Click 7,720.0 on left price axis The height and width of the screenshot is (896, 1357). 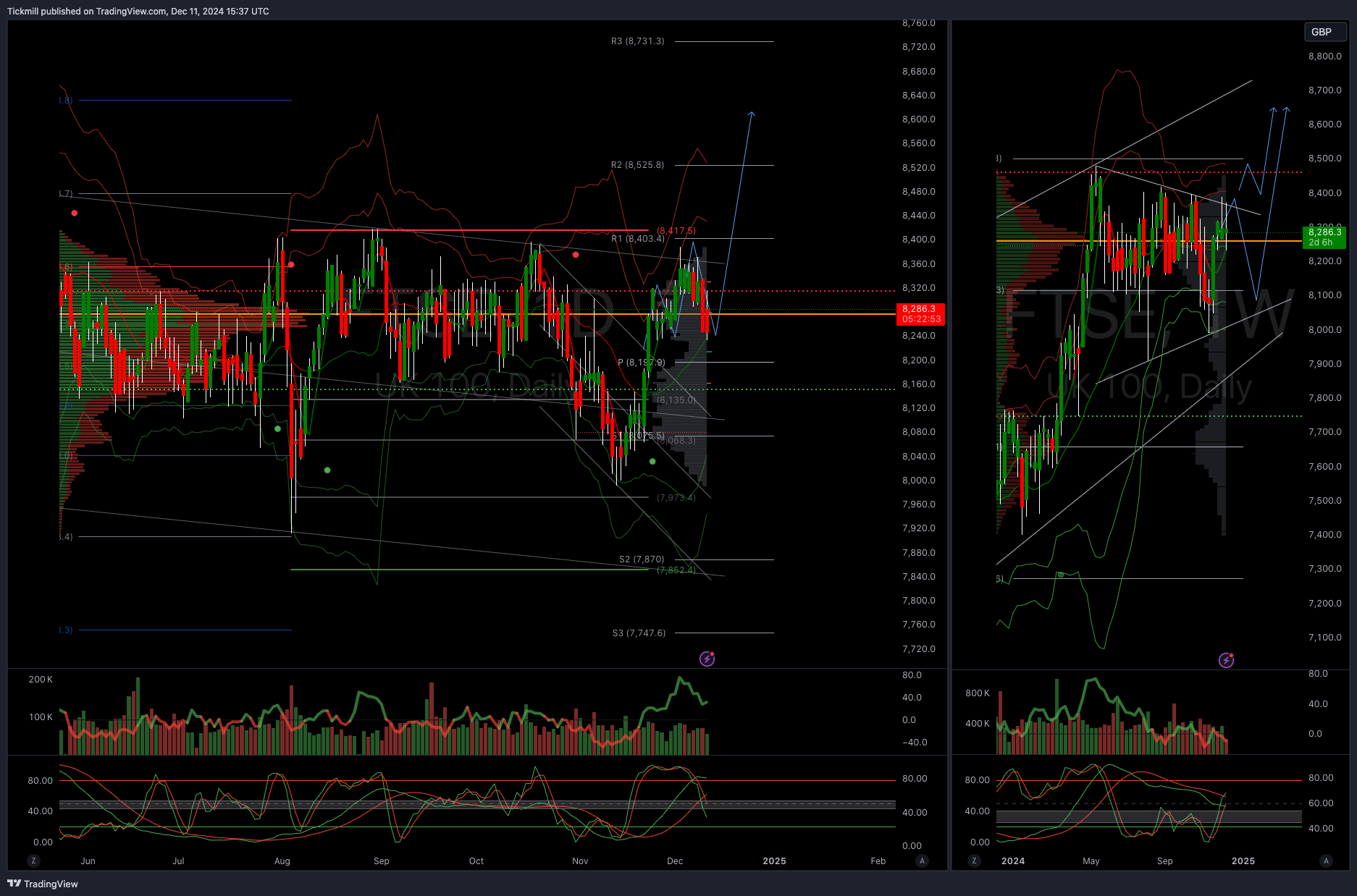pos(919,649)
